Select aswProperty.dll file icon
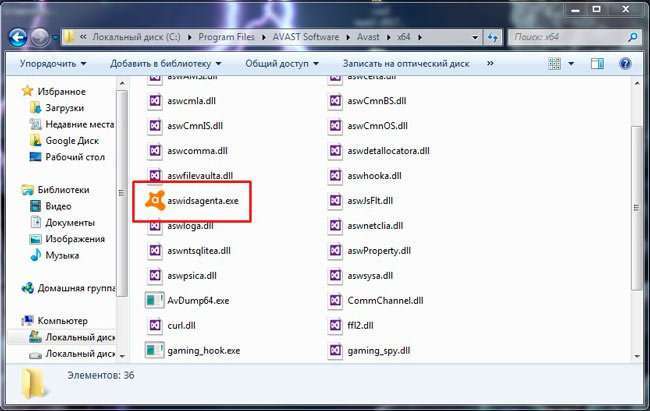This screenshot has height=411, width=650. point(335,250)
